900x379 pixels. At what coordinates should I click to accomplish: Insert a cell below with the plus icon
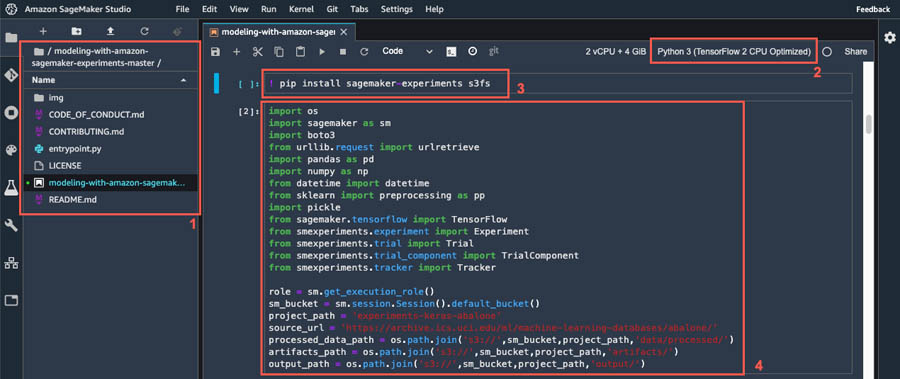(236, 52)
